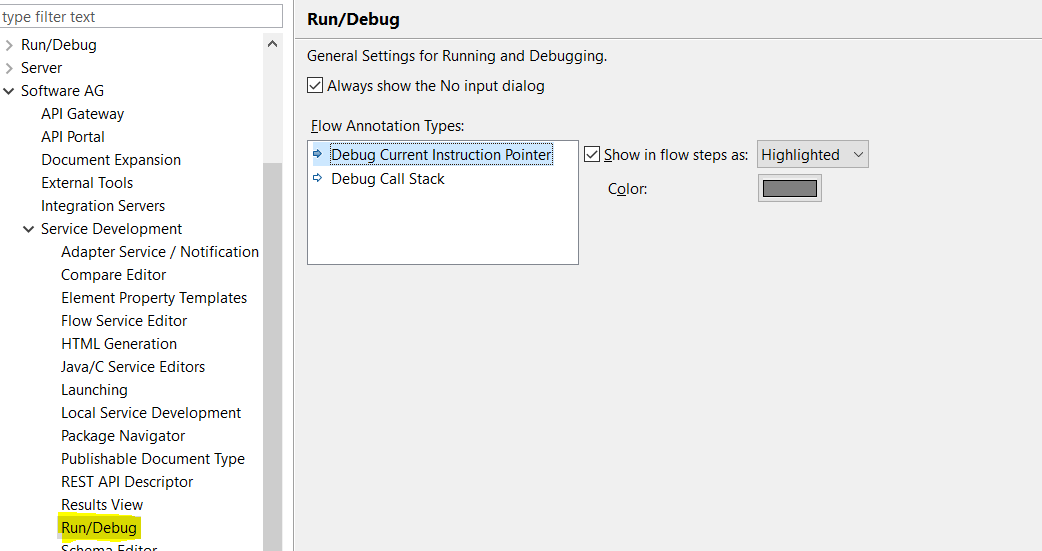Select API Gateway preference page
The height and width of the screenshot is (551, 1042).
[82, 114]
